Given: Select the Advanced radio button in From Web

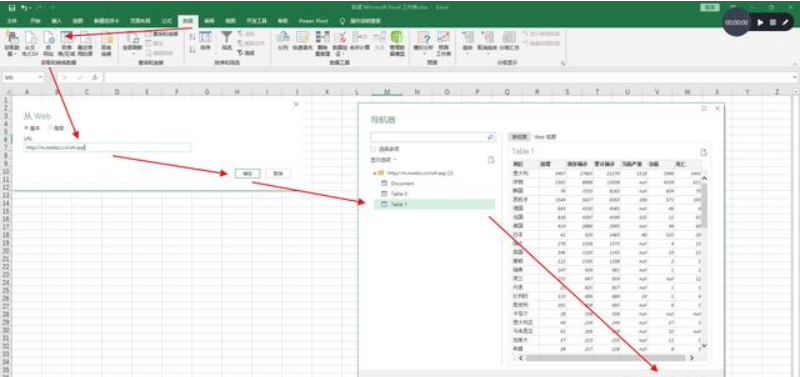Looking at the screenshot, I should click(50, 128).
